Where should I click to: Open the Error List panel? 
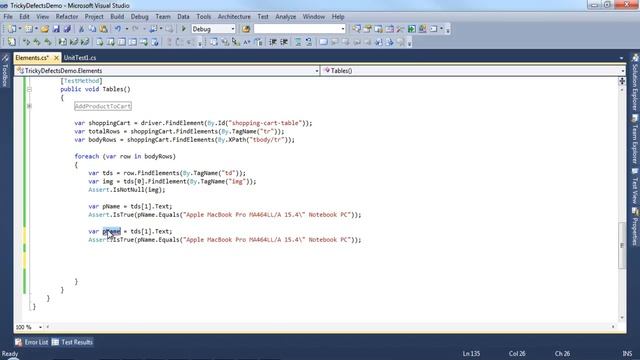tap(32, 342)
